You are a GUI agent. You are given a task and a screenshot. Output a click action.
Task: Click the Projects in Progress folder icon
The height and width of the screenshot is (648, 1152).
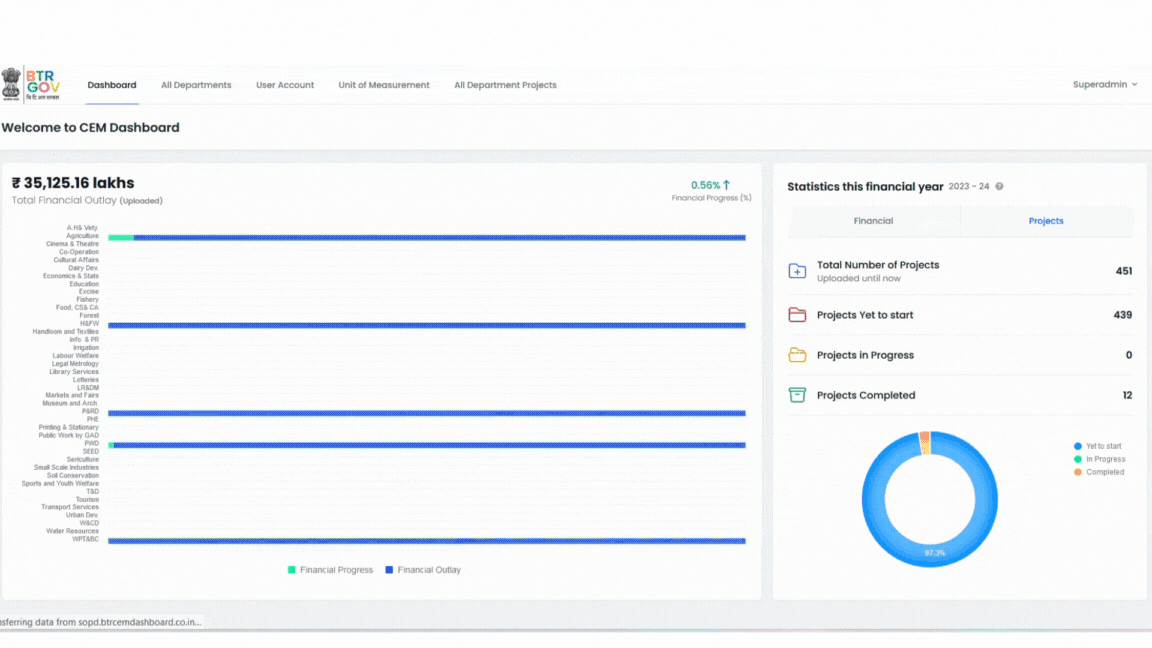(x=797, y=355)
